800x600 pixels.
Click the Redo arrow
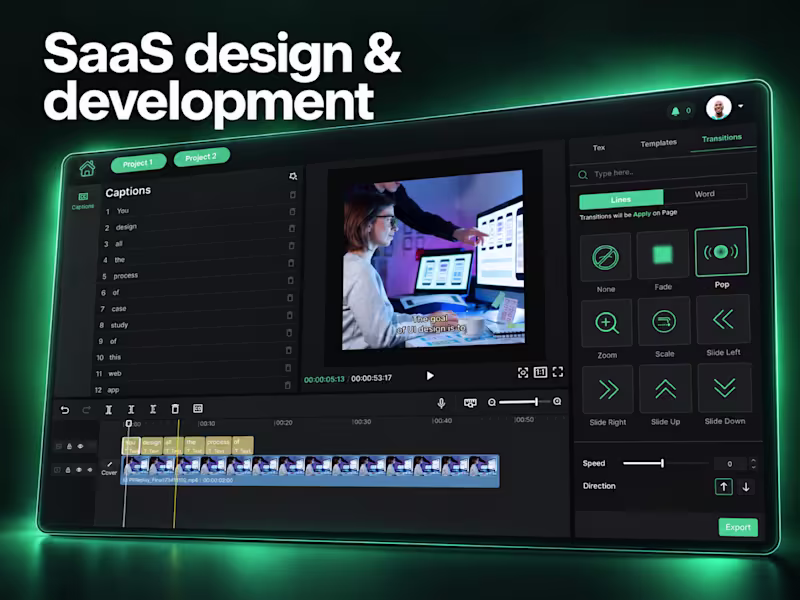87,410
